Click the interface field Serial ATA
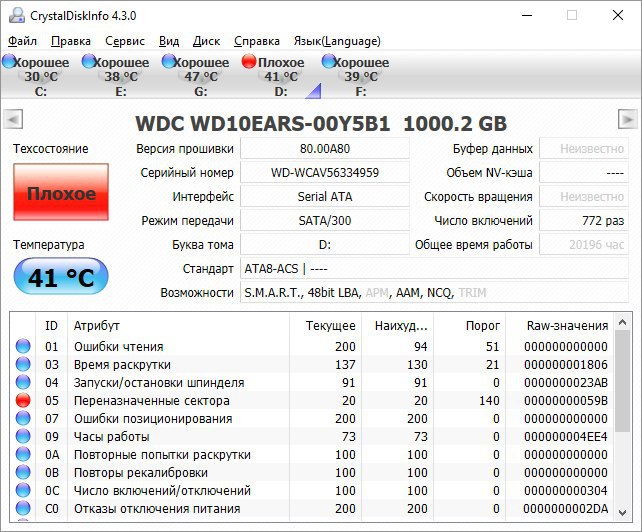The width and height of the screenshot is (642, 532). [325, 197]
